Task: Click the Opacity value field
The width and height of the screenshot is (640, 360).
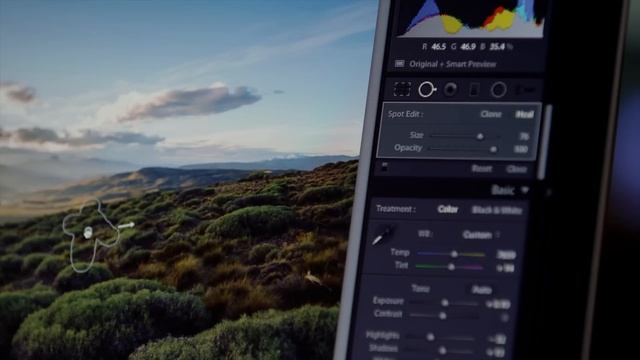Action: [521, 149]
